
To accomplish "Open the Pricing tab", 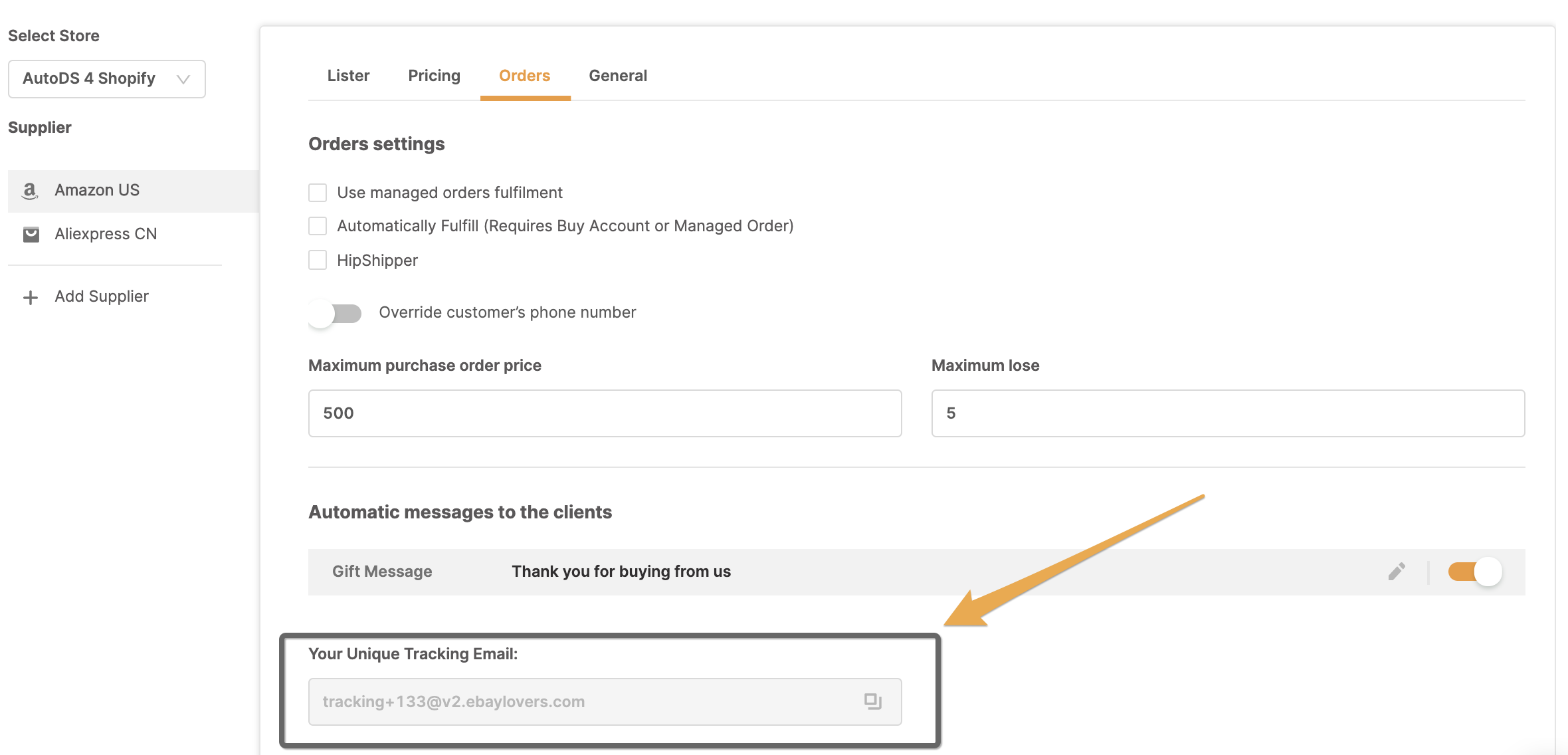I will [434, 76].
